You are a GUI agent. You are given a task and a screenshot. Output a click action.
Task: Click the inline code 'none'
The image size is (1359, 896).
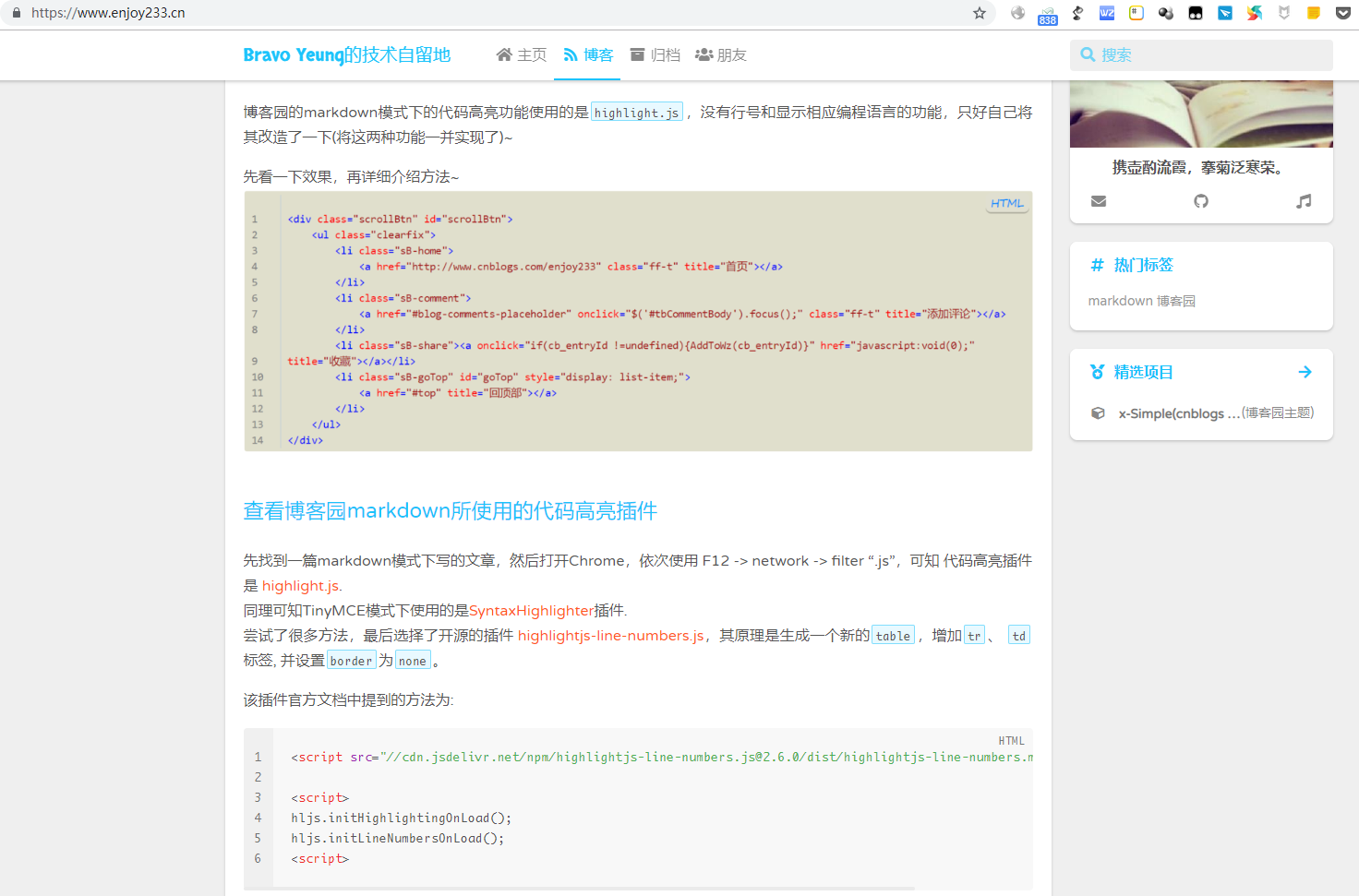413,661
